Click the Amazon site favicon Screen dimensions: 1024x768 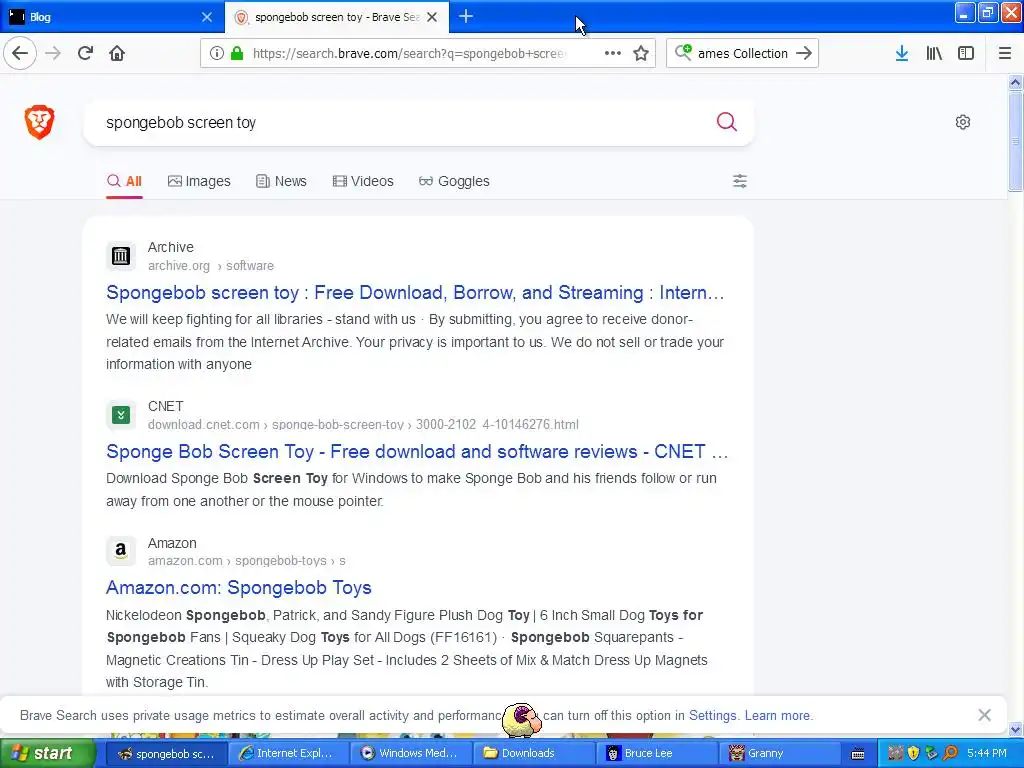[121, 551]
